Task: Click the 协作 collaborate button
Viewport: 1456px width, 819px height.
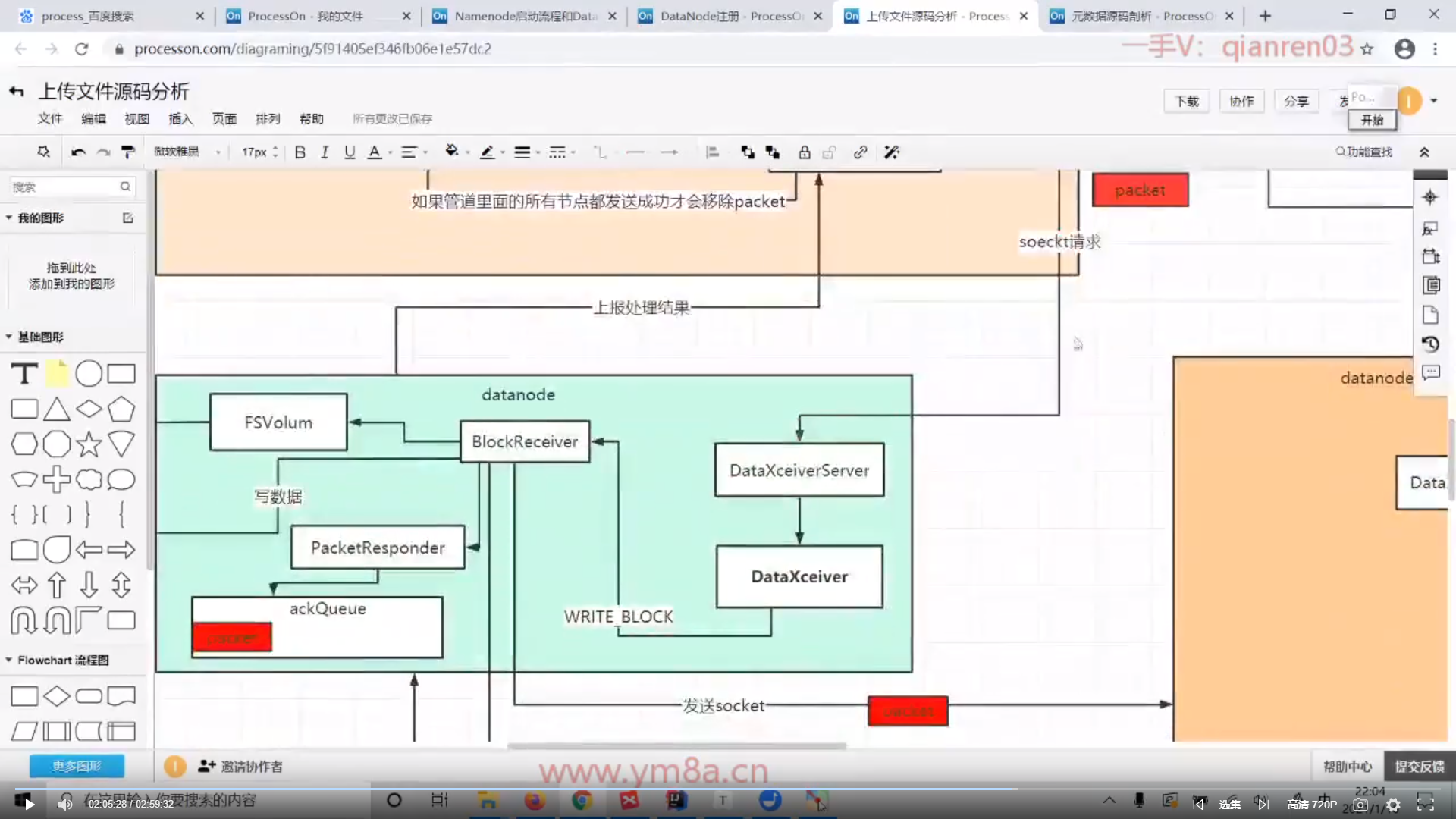Action: pos(1241,102)
